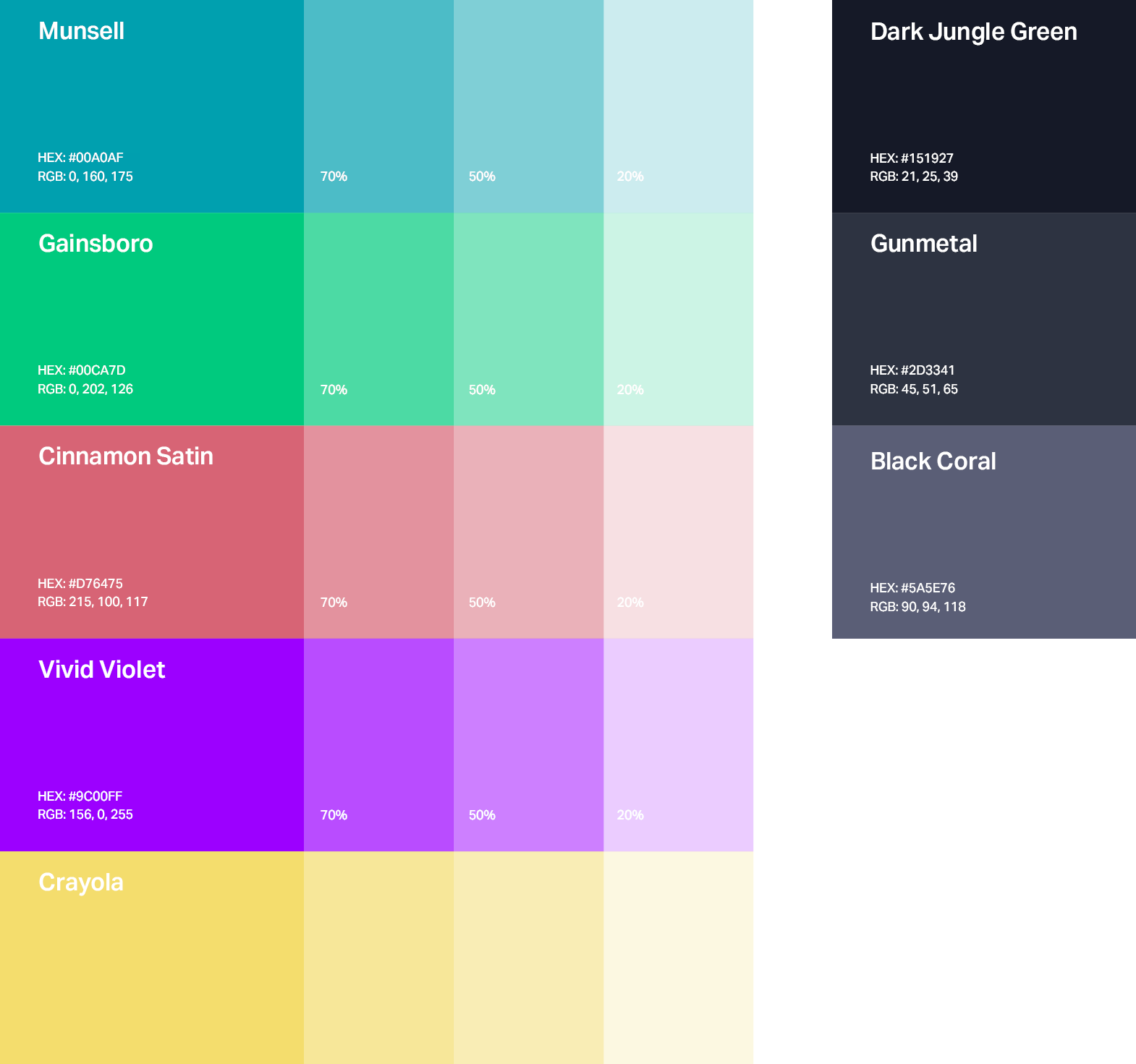Click the HEX #00A0AF text
This screenshot has width=1136, height=1064.
pos(80,158)
